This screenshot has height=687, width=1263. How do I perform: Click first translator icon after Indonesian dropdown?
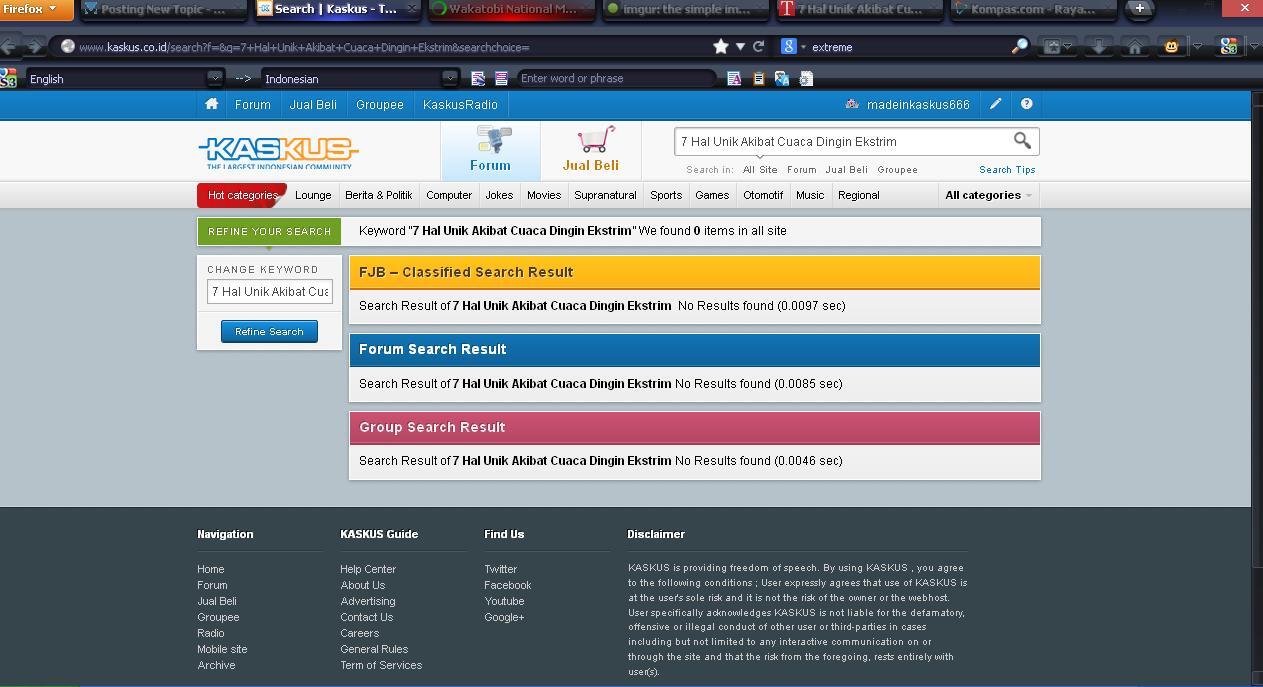click(x=478, y=78)
